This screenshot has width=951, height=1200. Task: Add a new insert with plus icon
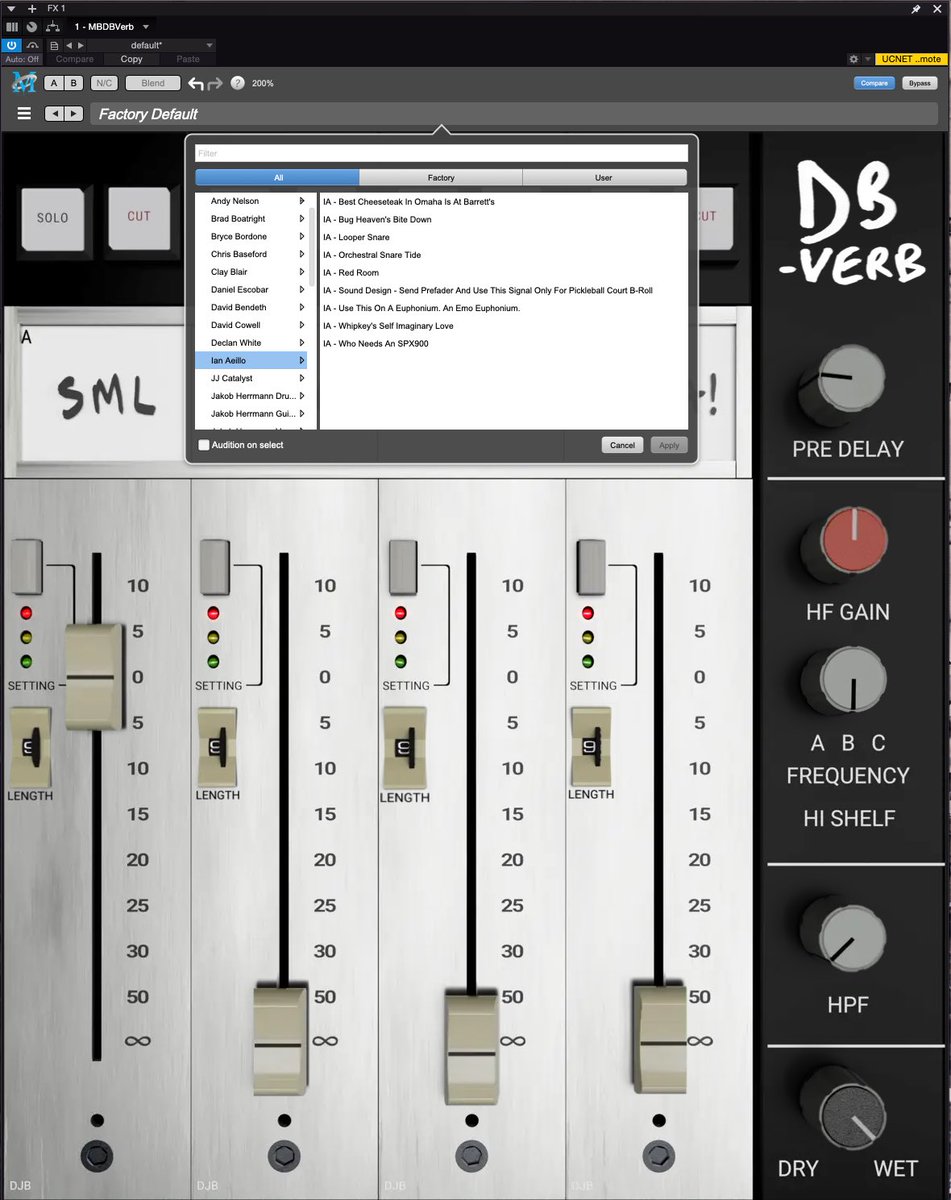tap(32, 8)
